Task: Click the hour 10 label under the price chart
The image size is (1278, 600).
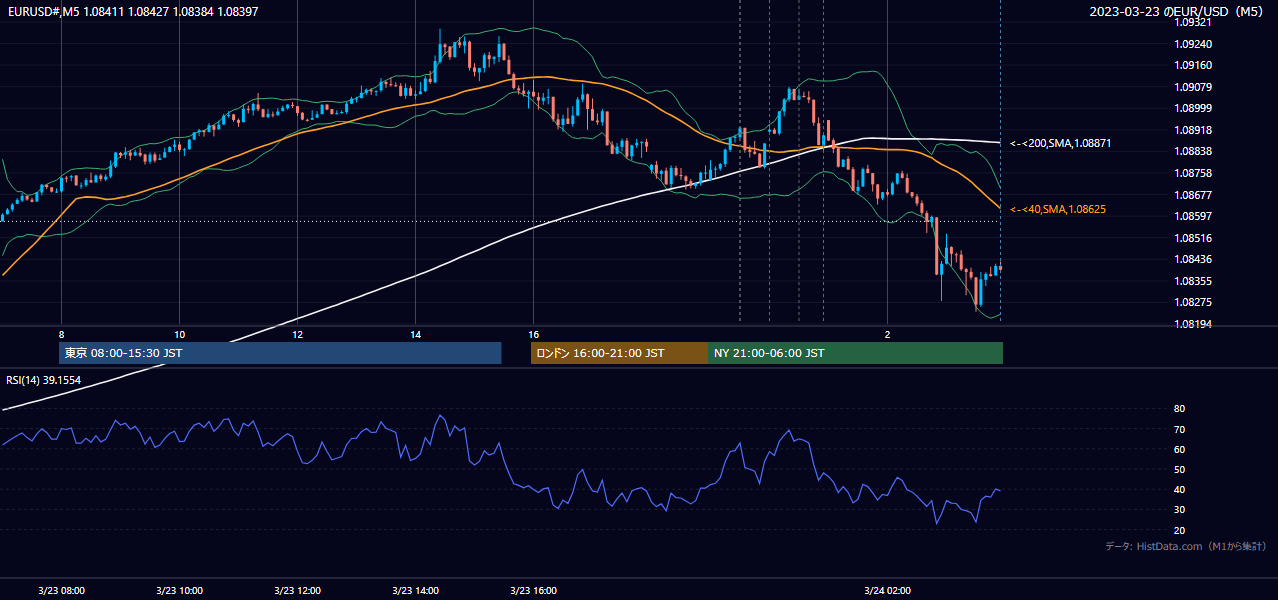Action: 179,334
